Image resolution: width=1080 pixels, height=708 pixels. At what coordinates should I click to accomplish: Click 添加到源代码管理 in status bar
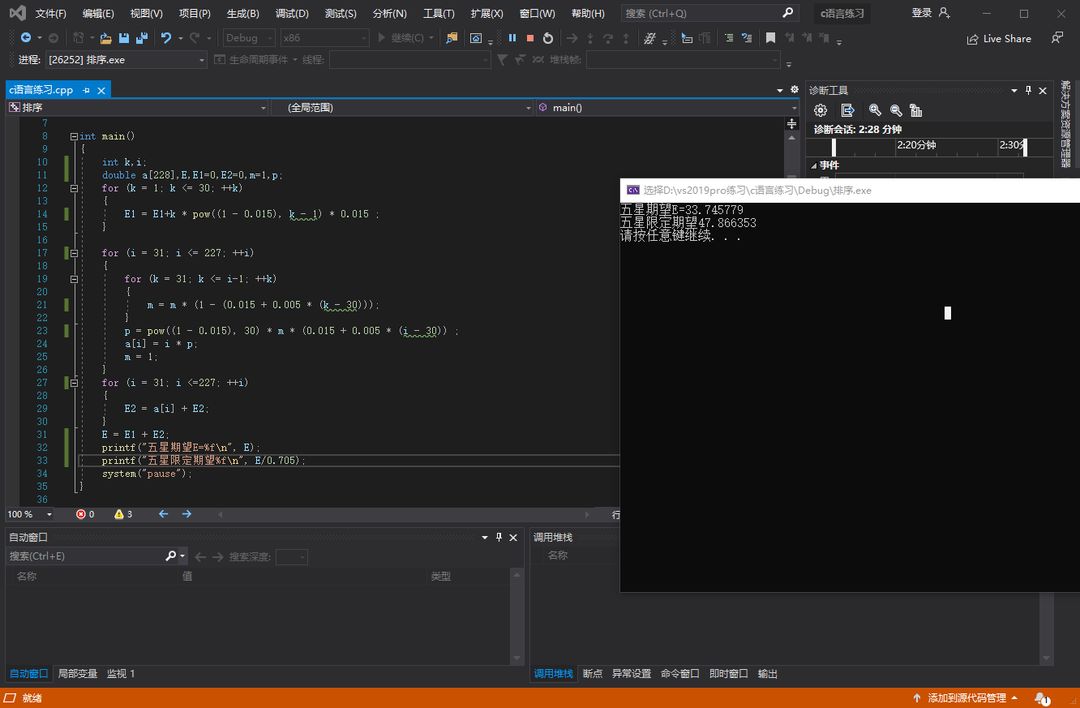(x=966, y=698)
